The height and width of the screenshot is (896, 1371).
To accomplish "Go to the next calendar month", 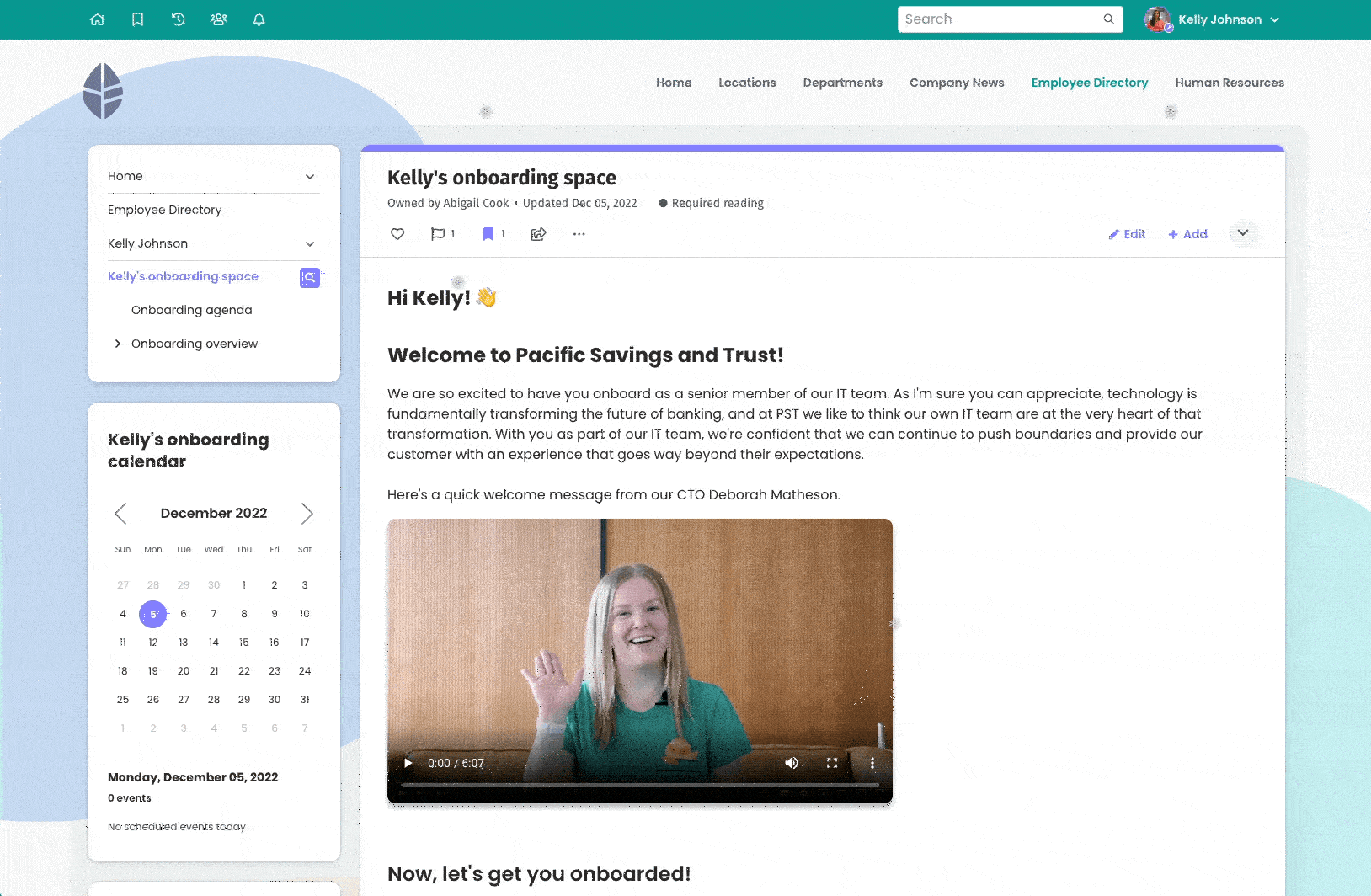I will click(307, 514).
